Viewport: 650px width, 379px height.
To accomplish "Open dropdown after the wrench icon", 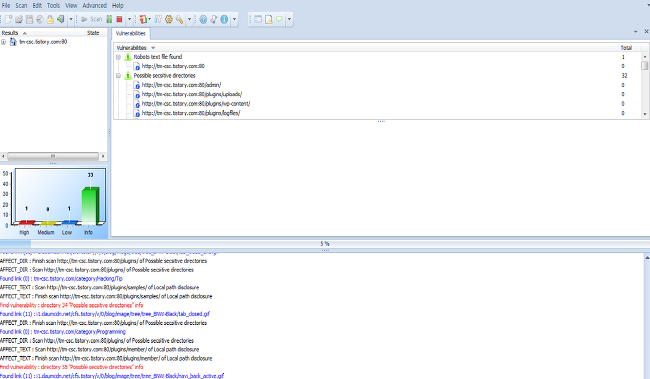I will pyautogui.click(x=189, y=19).
